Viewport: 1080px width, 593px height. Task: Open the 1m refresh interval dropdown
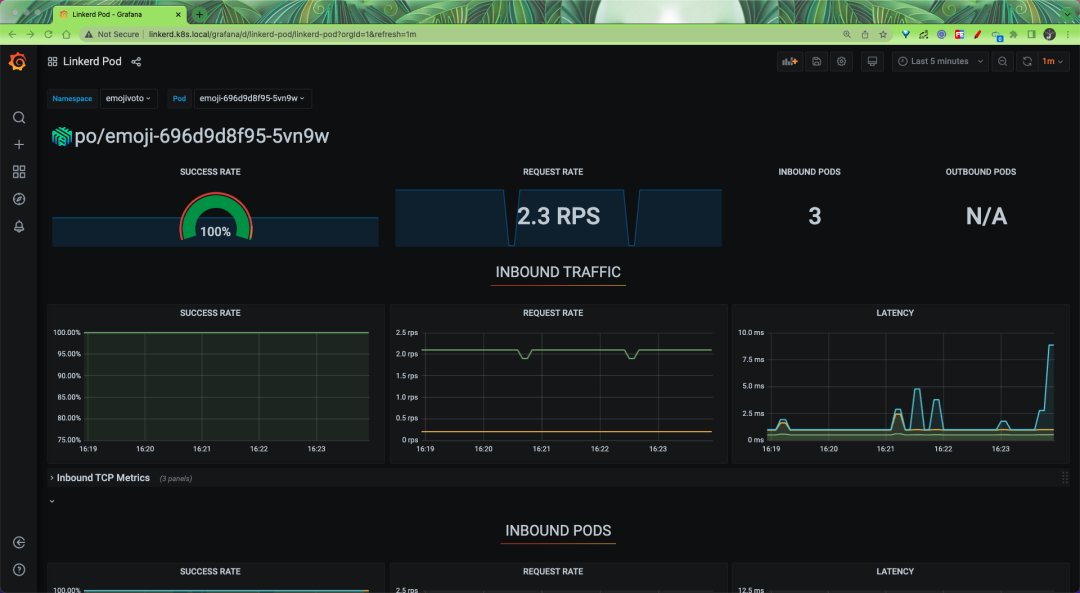(1052, 61)
